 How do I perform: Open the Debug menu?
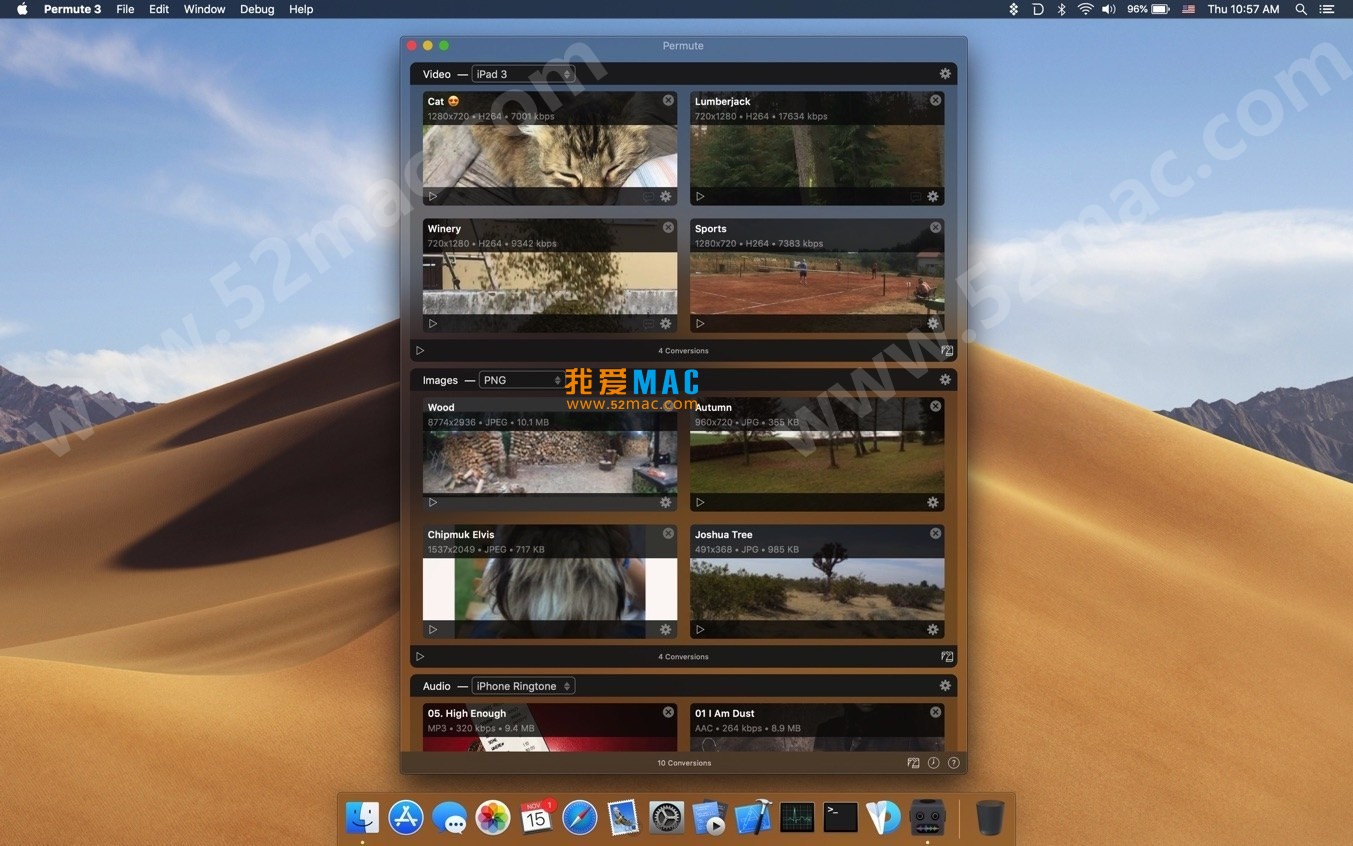point(256,9)
